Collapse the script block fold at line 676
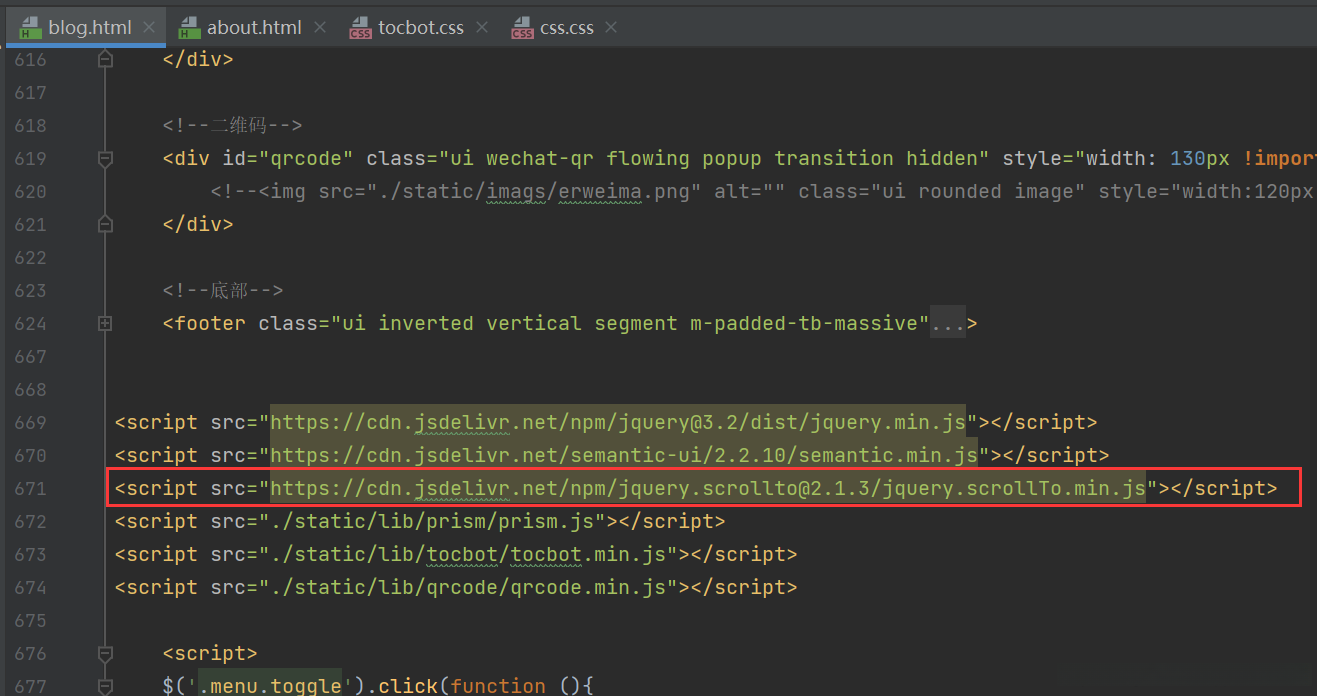This screenshot has width=1317, height=696. click(x=105, y=653)
